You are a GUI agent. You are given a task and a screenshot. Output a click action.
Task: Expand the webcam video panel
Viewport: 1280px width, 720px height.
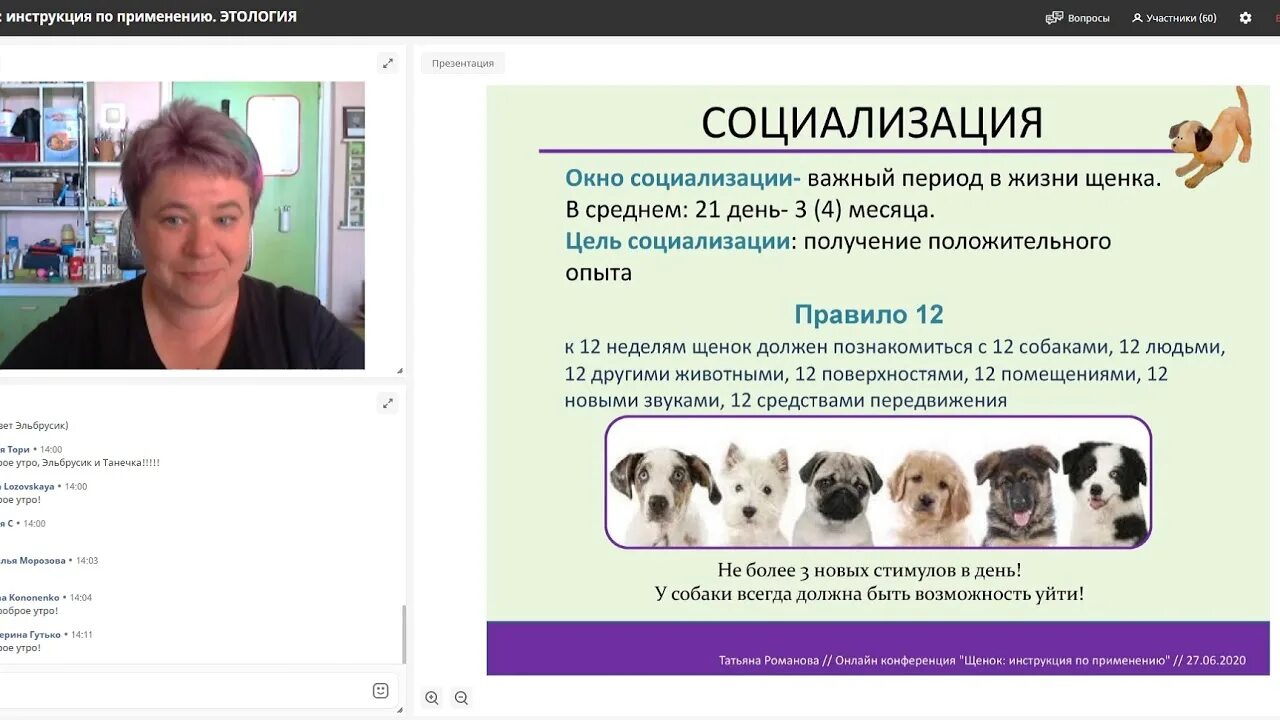tap(387, 63)
